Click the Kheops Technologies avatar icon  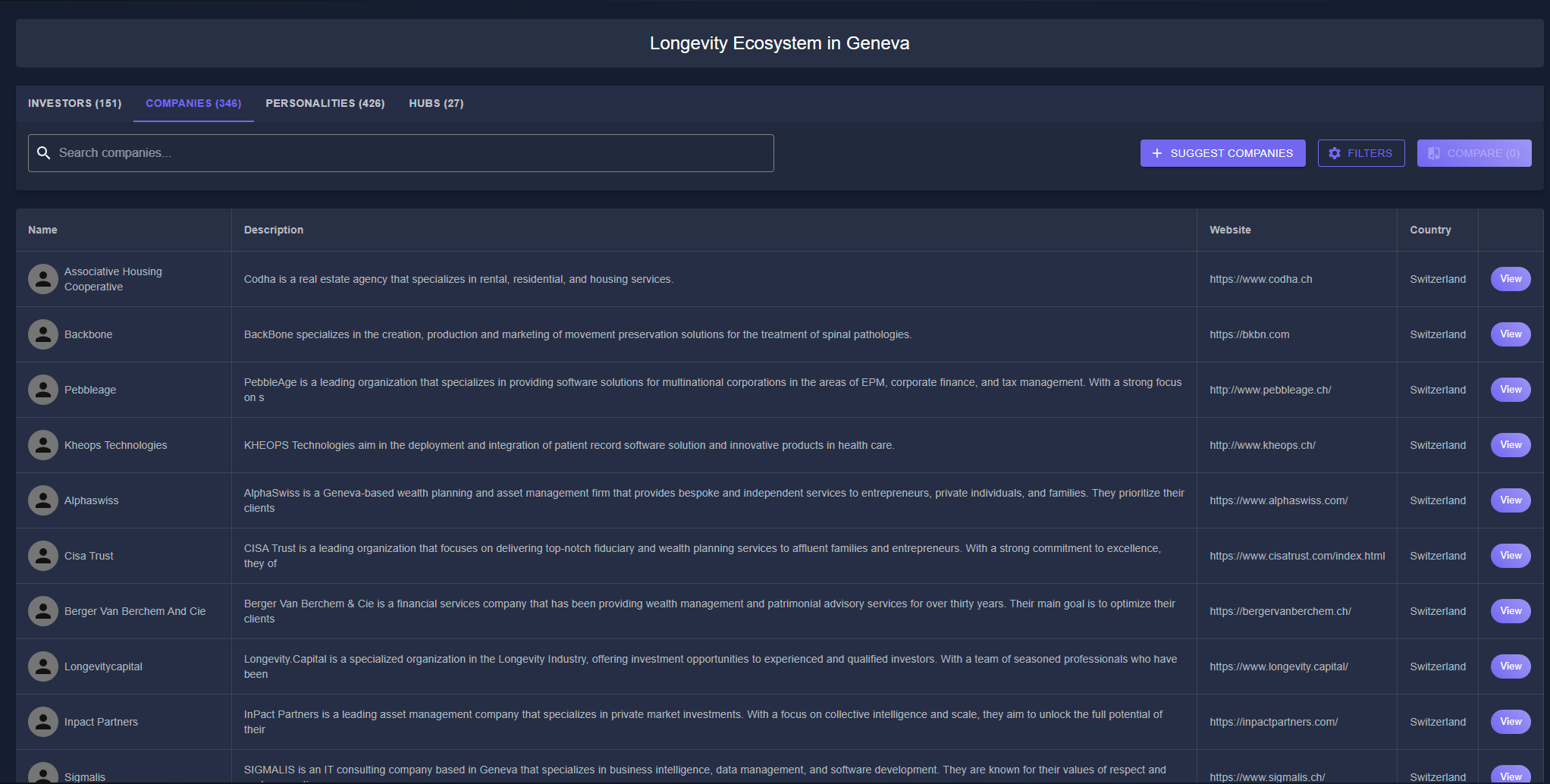pos(43,445)
